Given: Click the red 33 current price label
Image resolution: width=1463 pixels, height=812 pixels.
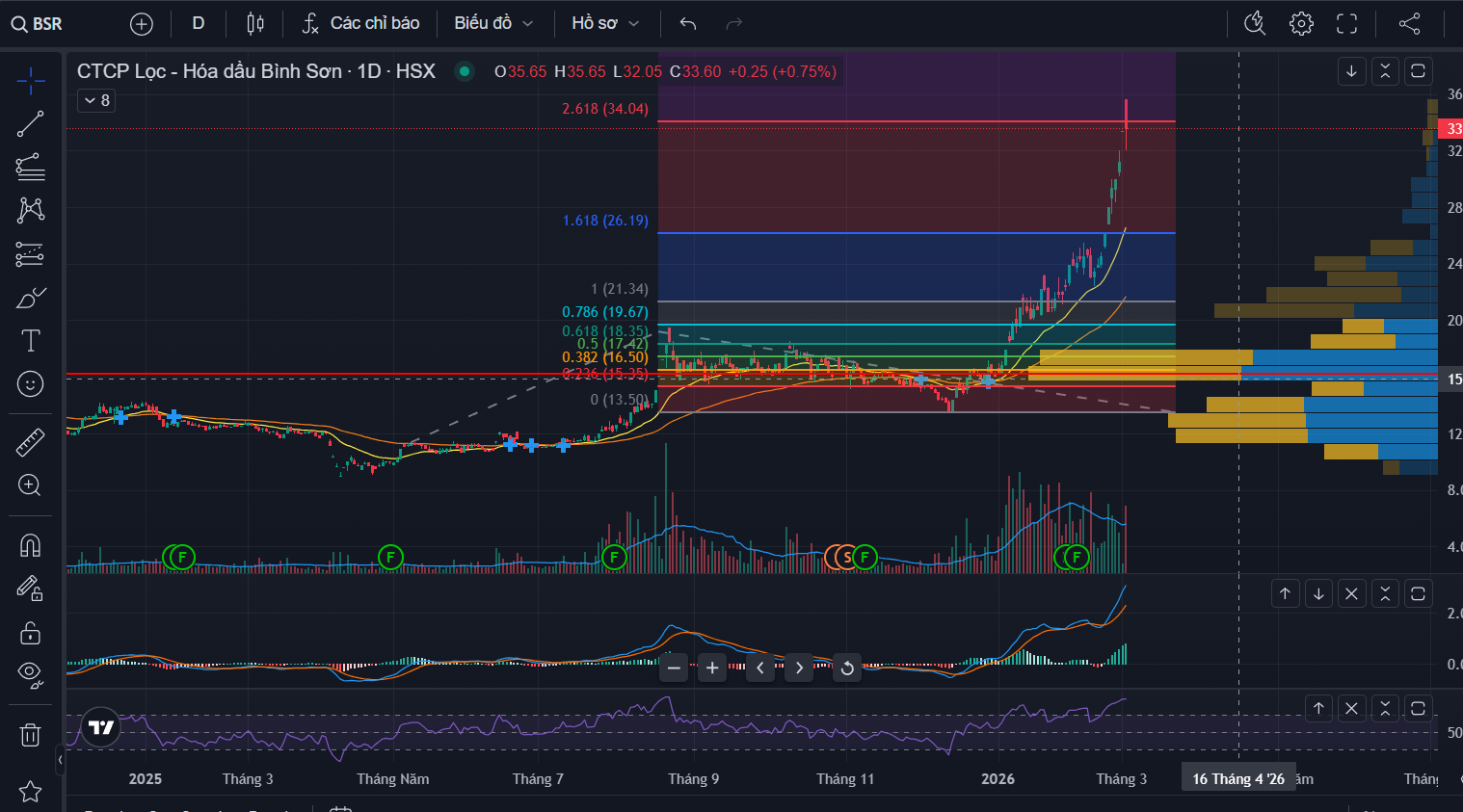Looking at the screenshot, I should click(x=1450, y=128).
